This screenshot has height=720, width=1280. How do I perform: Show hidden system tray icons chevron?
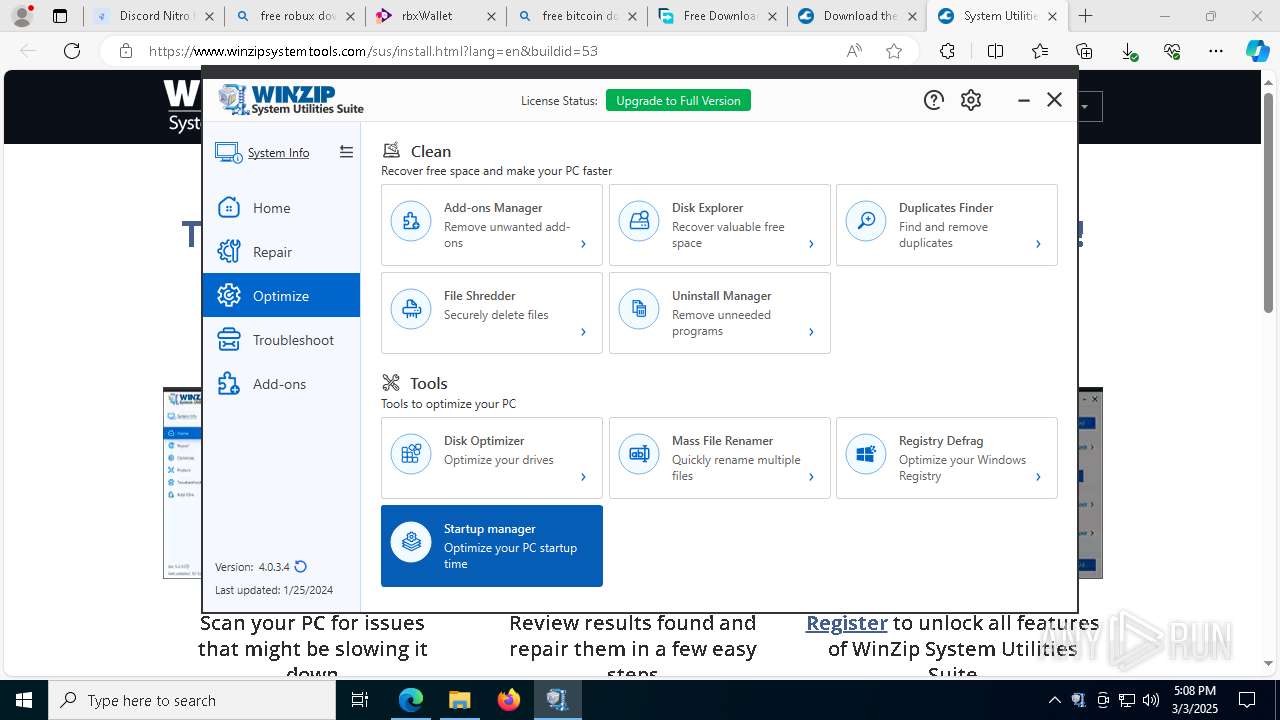pos(1054,700)
